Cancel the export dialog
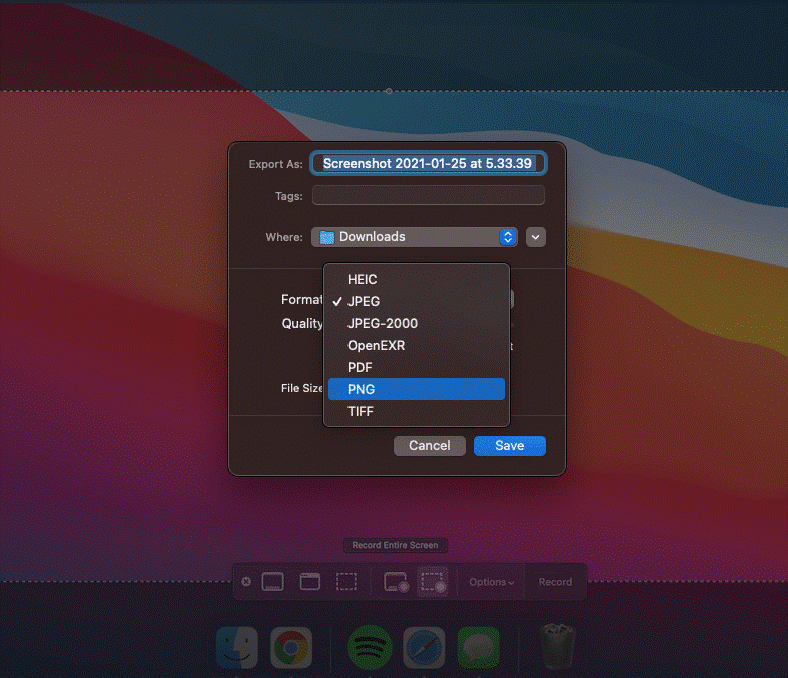The height and width of the screenshot is (678, 788). tap(430, 446)
